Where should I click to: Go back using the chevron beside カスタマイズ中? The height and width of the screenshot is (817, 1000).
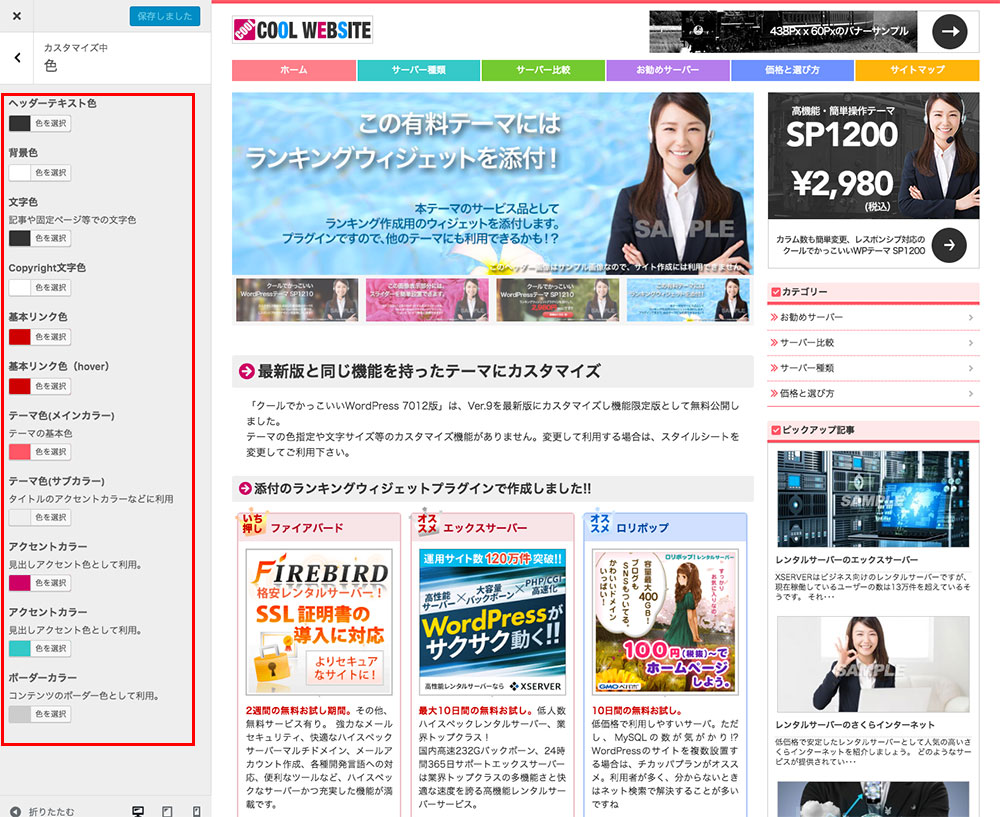[x=18, y=57]
